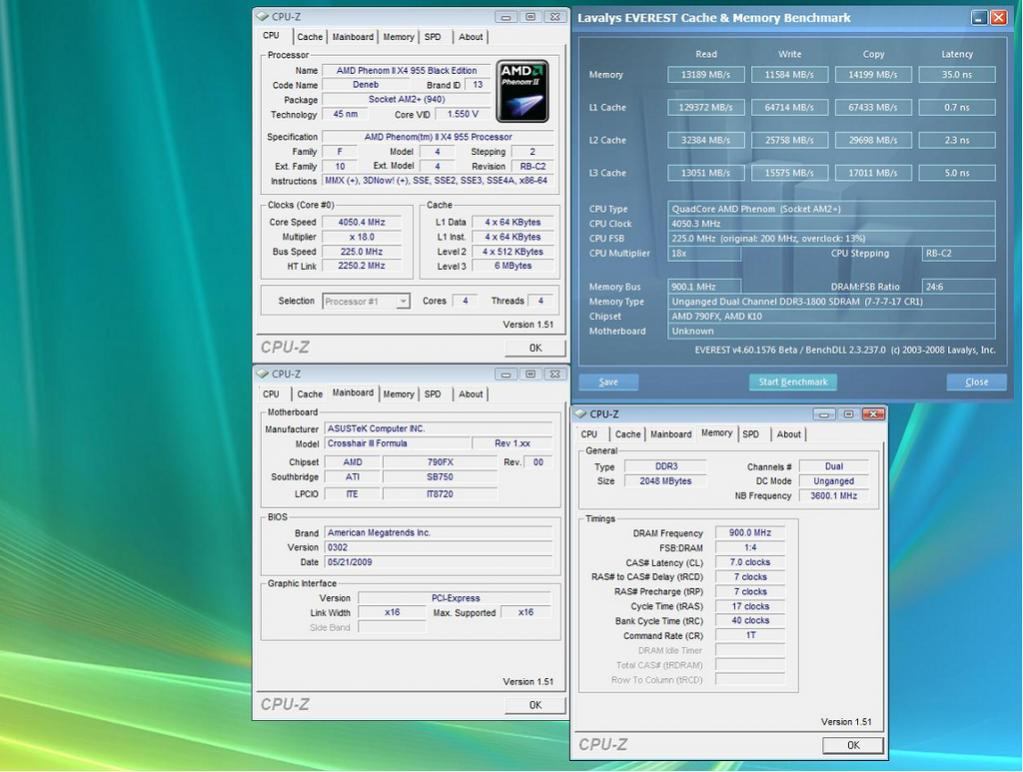This screenshot has width=1023, height=772.
Task: Minimize the EVEREST Cache & Memory Benchmark window
Action: coord(979,18)
